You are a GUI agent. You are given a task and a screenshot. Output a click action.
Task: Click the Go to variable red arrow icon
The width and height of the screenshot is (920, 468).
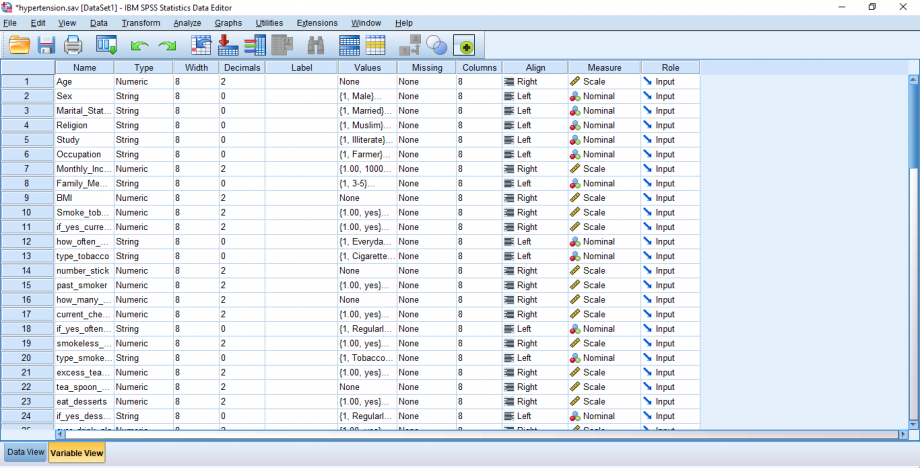(228, 45)
